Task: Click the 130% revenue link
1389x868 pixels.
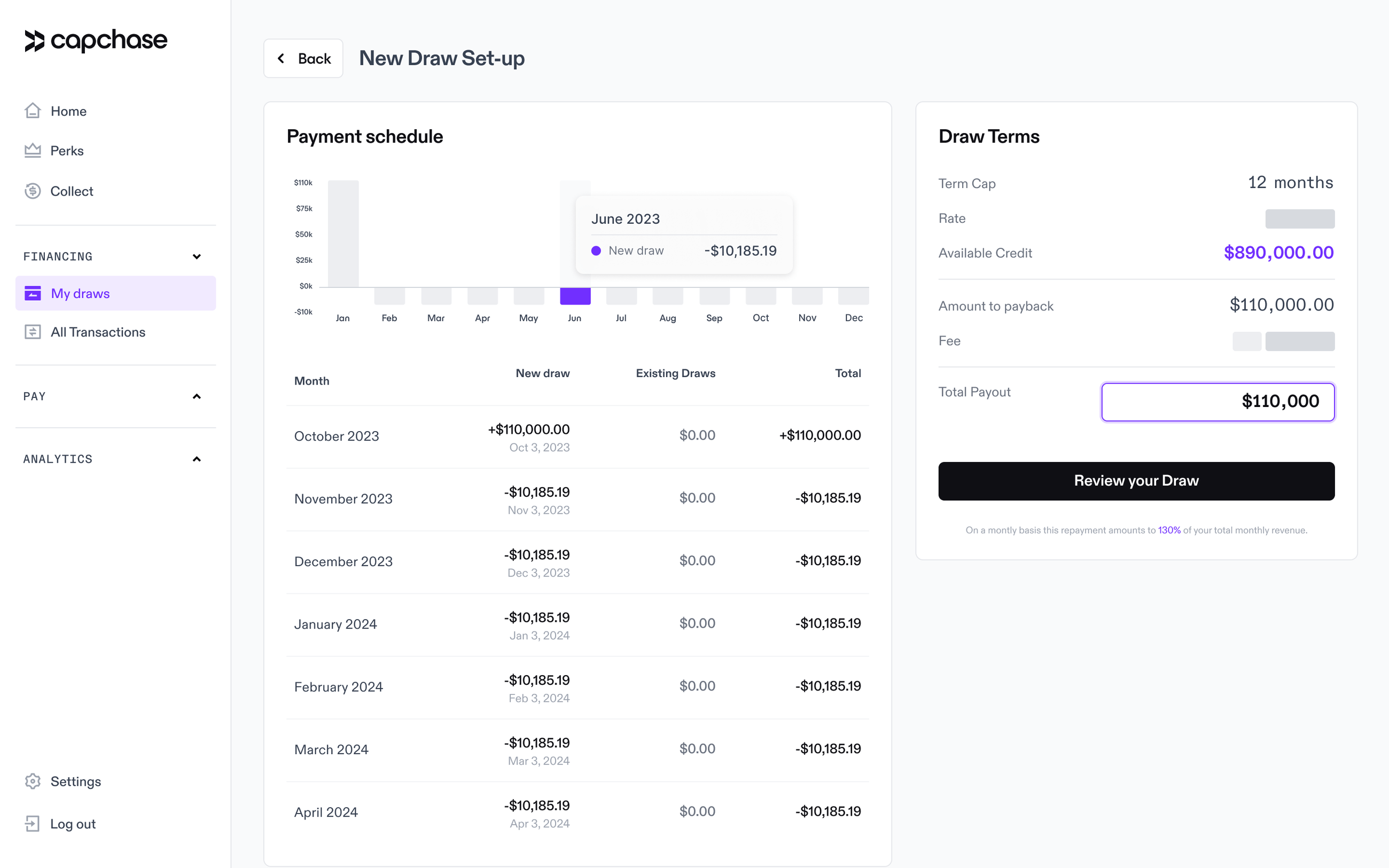Action: point(1168,530)
